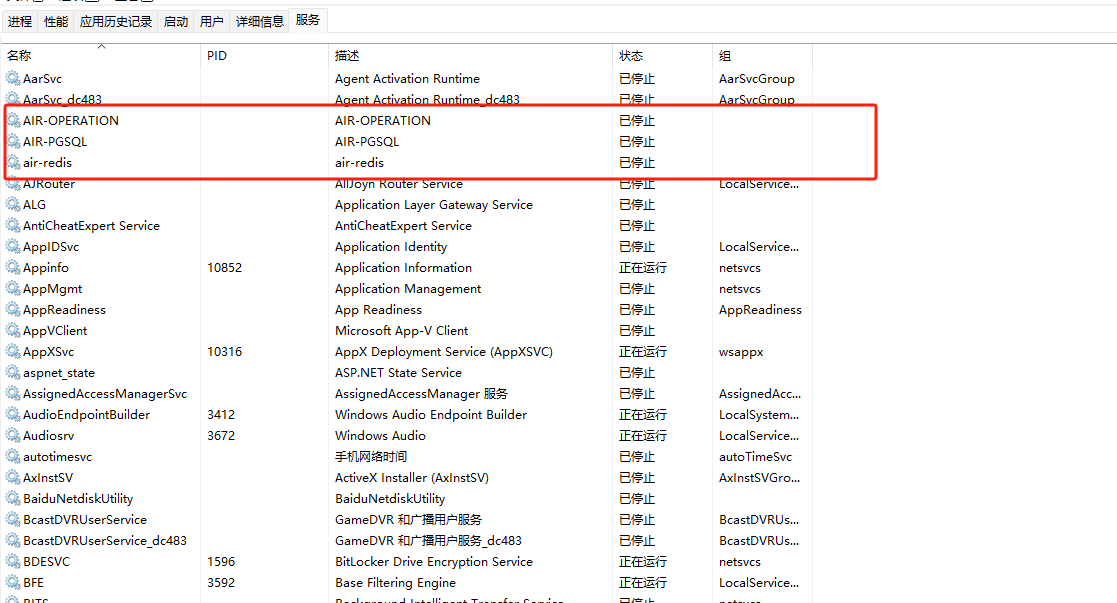Click the AarSvc service gear icon
This screenshot has width=1117, height=603.
coord(14,78)
